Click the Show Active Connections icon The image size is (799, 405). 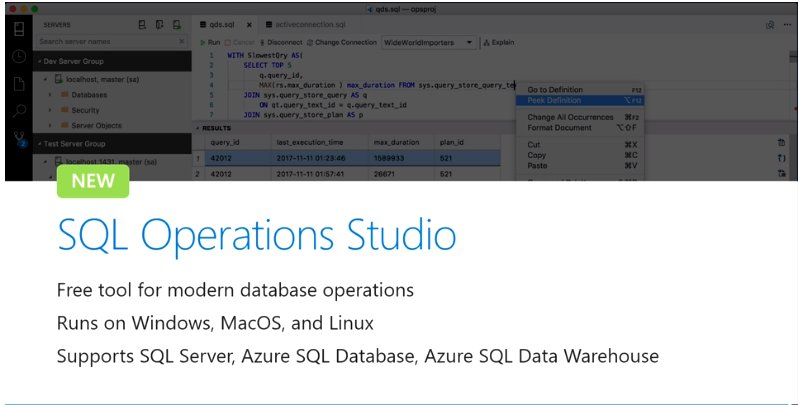tap(176, 25)
